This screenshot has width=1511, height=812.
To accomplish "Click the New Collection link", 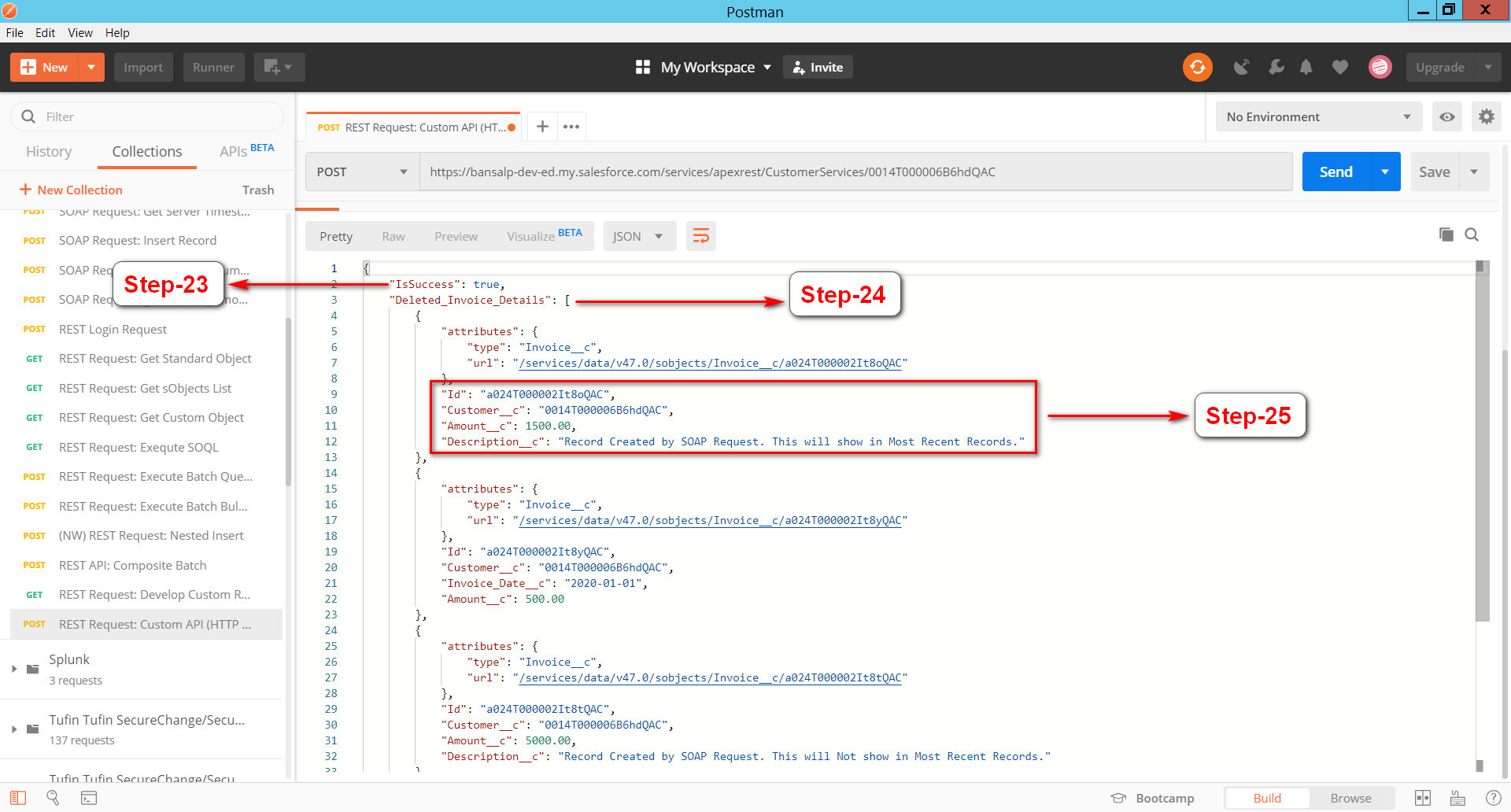I will click(71, 190).
